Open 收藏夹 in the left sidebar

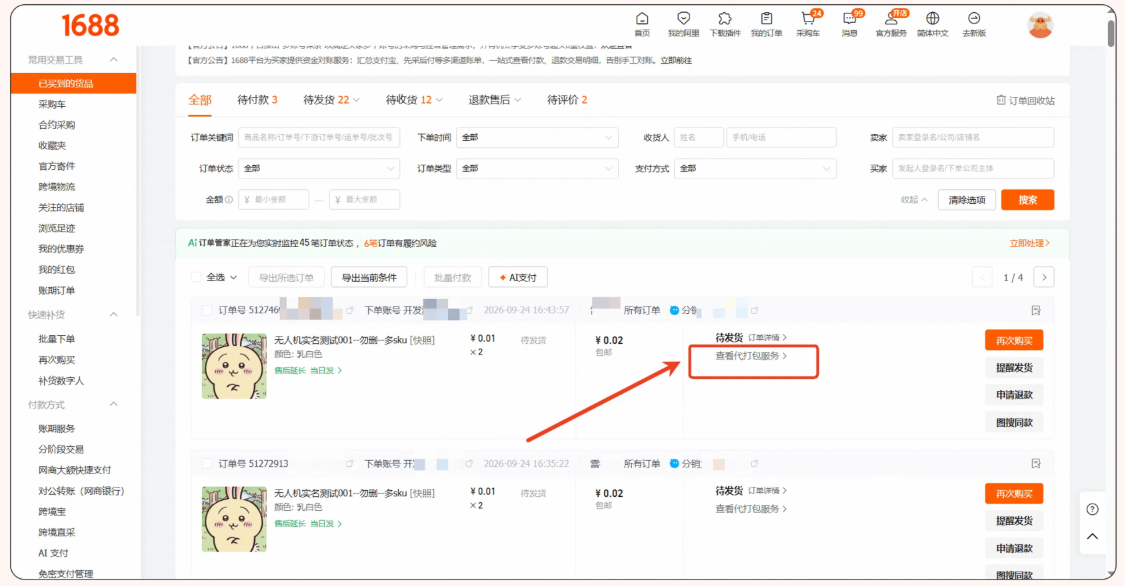[x=52, y=146]
